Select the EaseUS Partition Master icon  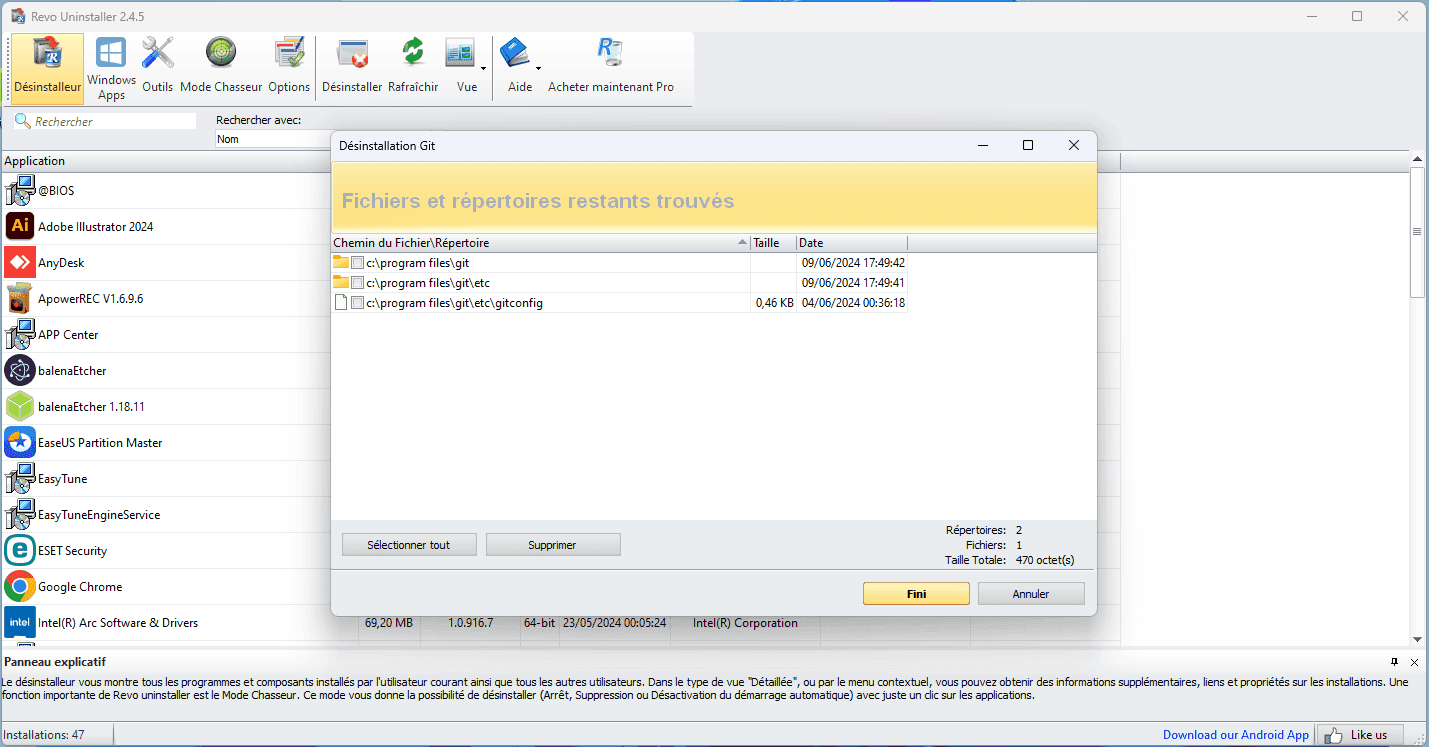(20, 442)
